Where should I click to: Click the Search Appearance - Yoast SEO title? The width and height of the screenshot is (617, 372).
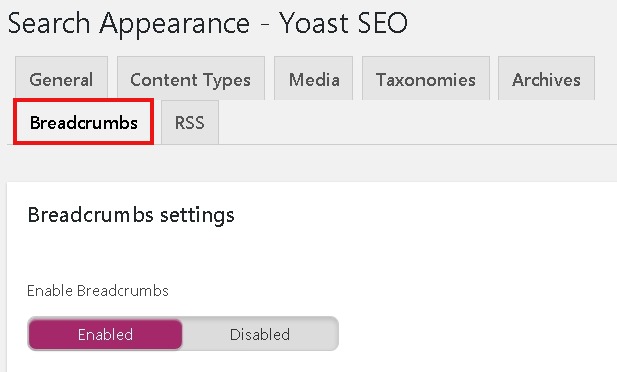click(x=207, y=23)
